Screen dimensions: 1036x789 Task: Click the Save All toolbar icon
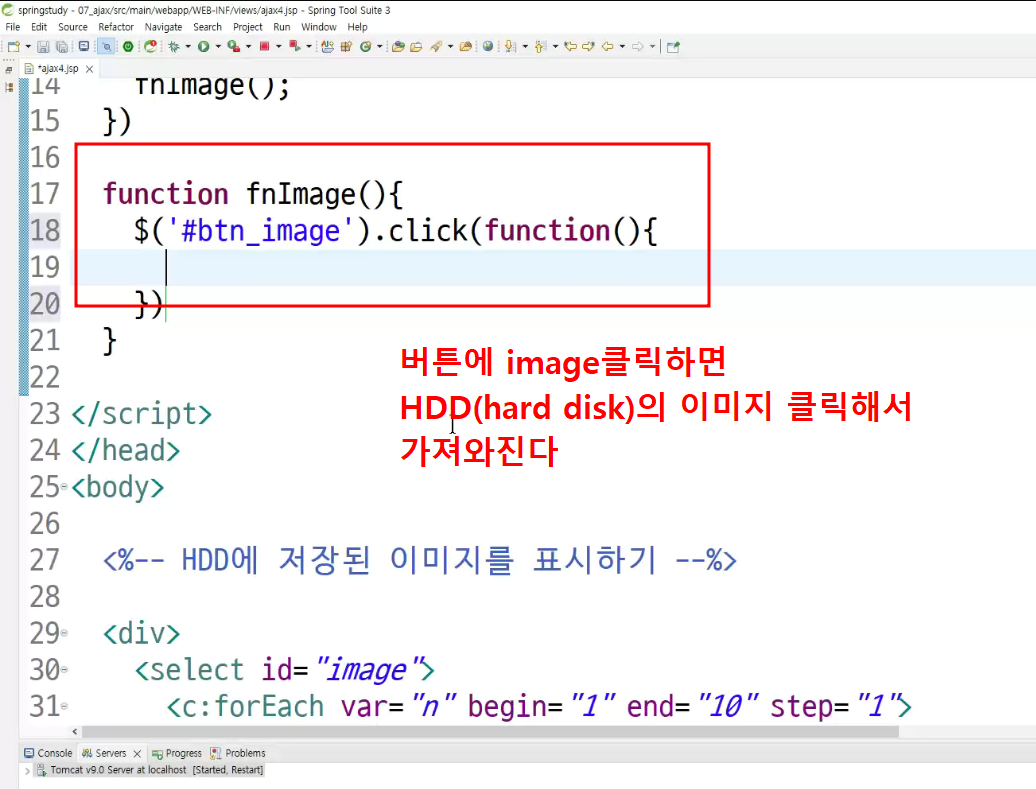click(61, 46)
